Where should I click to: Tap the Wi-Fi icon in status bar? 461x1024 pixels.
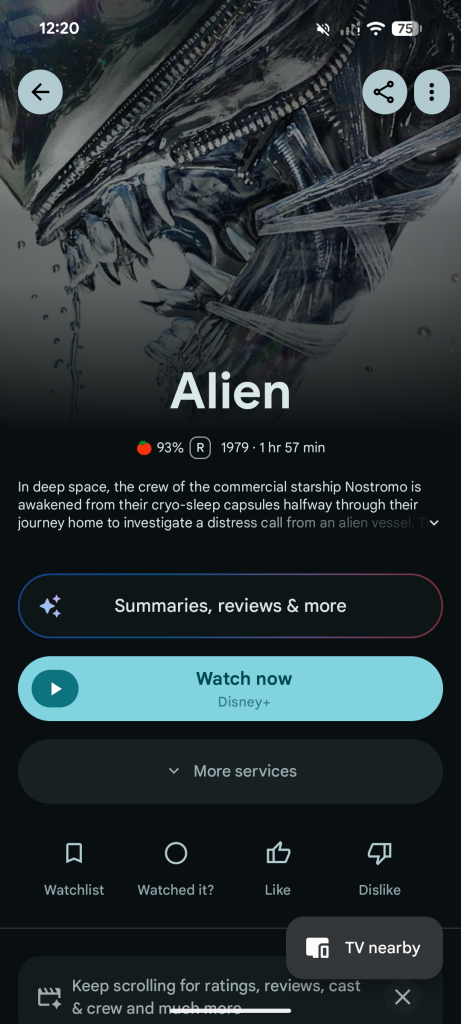(x=375, y=28)
